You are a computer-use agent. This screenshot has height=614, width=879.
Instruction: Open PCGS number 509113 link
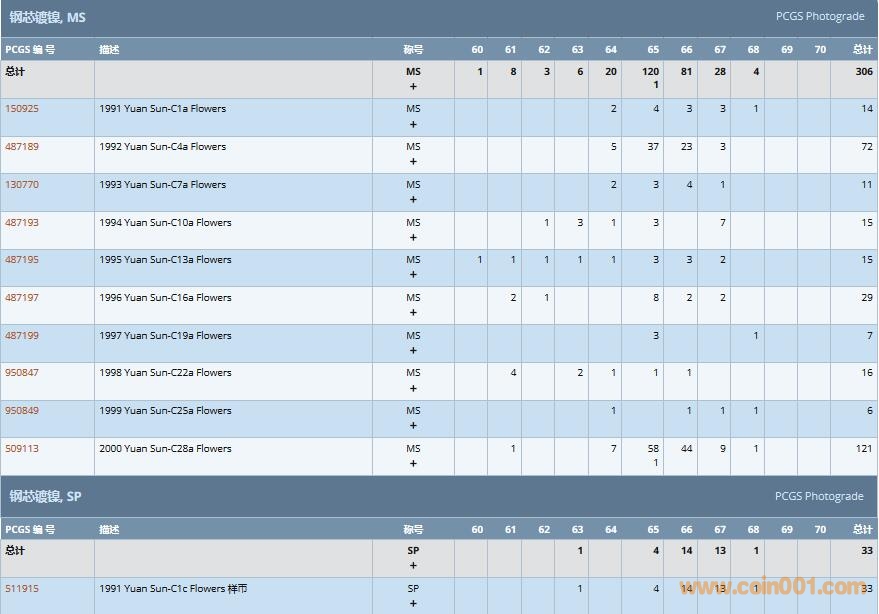coord(22,449)
